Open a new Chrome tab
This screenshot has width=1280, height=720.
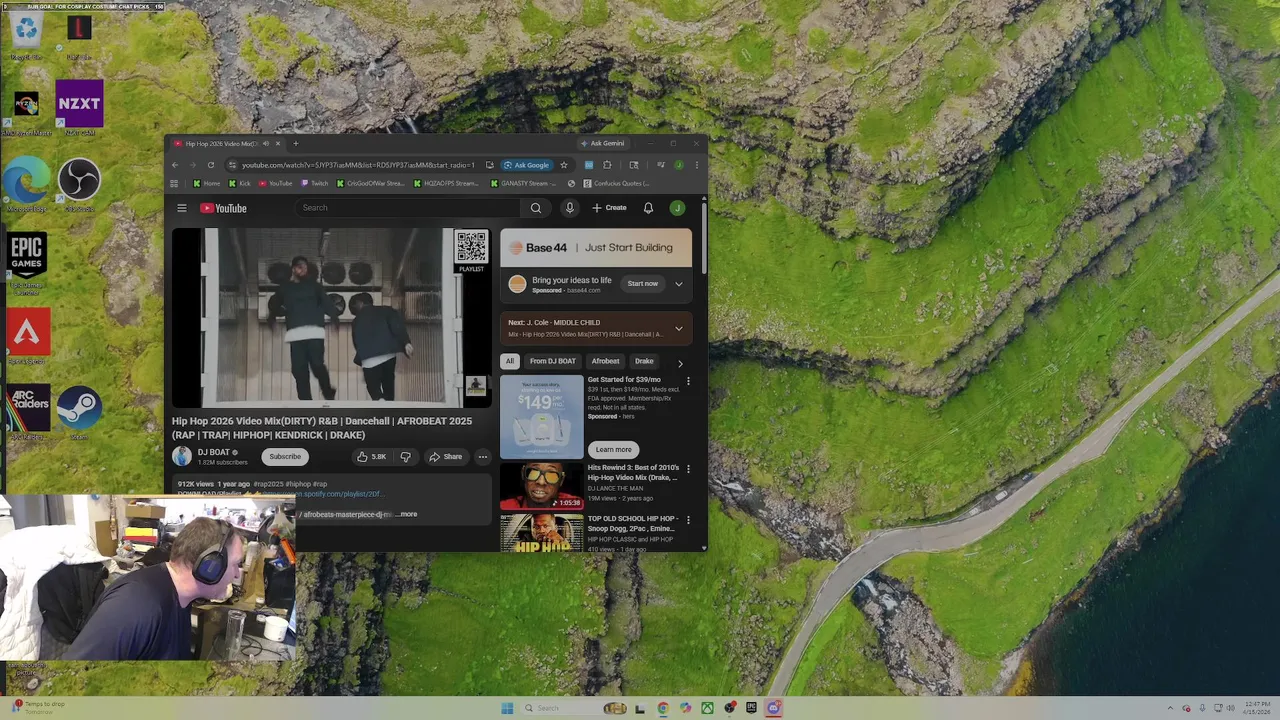point(295,143)
